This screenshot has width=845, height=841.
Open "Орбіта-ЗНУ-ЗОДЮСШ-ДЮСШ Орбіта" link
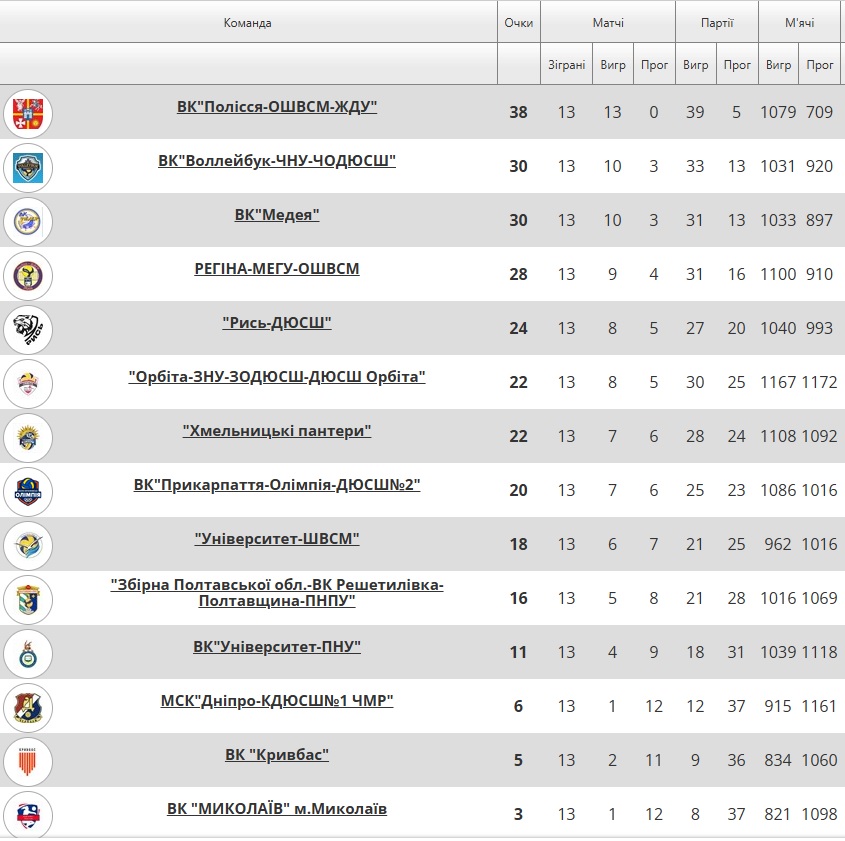[x=277, y=376]
